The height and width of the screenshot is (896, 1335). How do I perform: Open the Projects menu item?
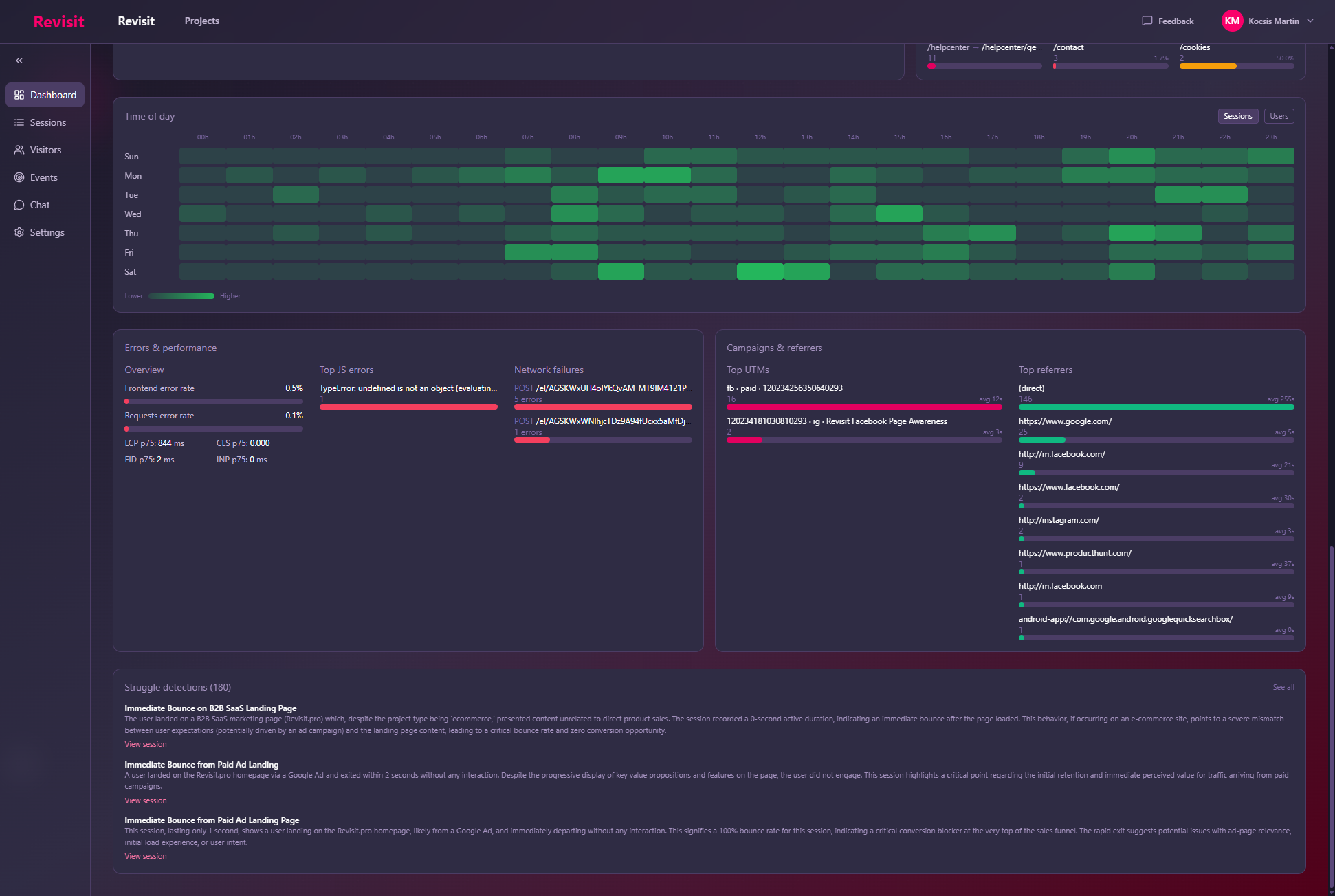[x=201, y=21]
